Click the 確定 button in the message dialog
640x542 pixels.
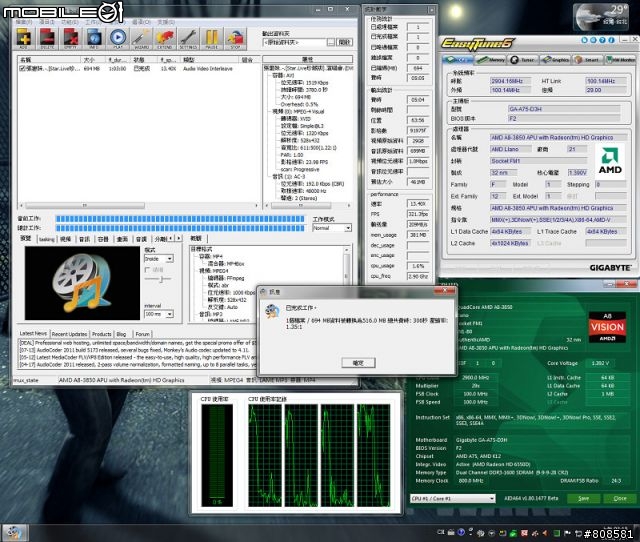click(x=358, y=363)
